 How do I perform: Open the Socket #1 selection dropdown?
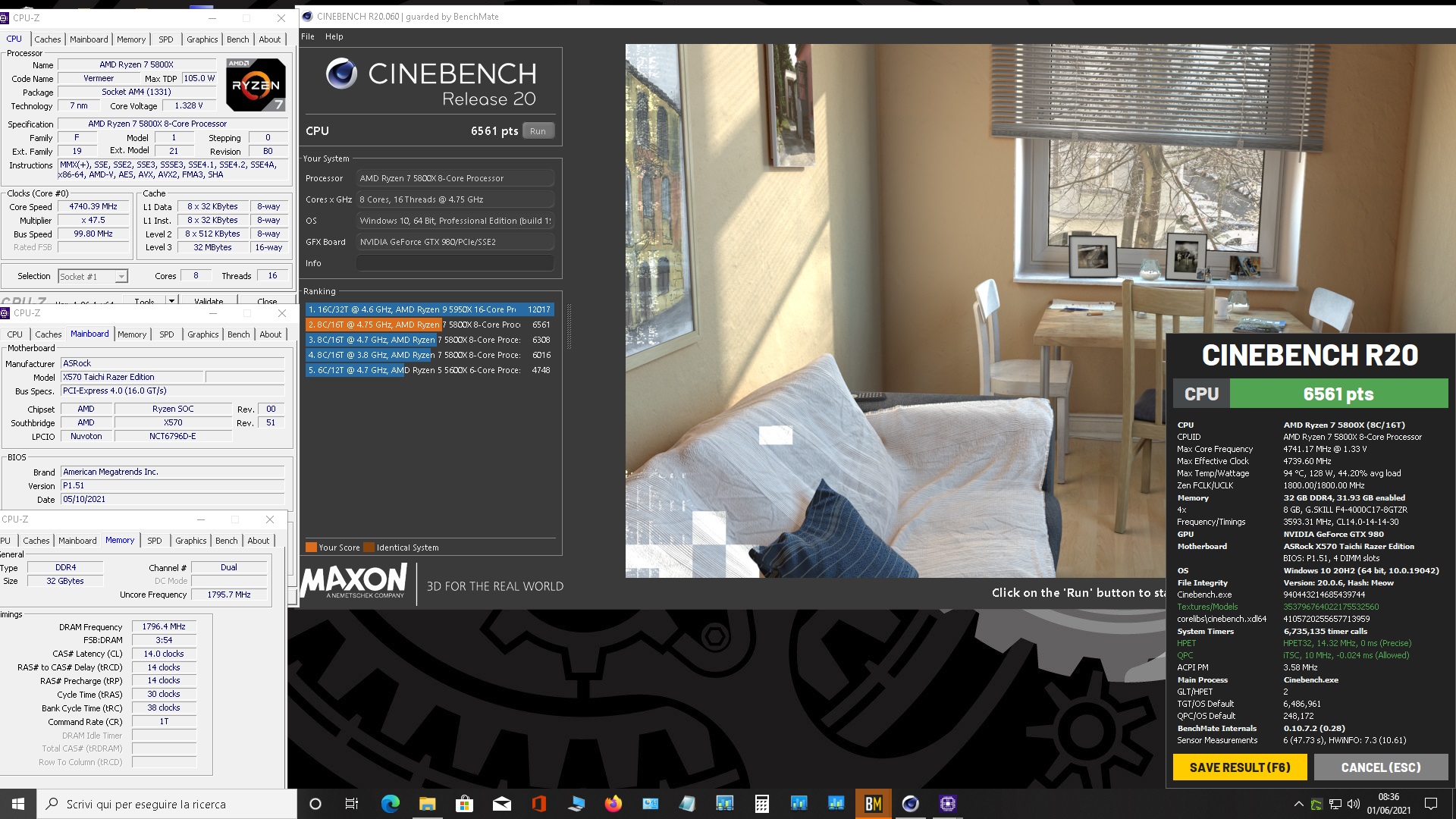93,277
